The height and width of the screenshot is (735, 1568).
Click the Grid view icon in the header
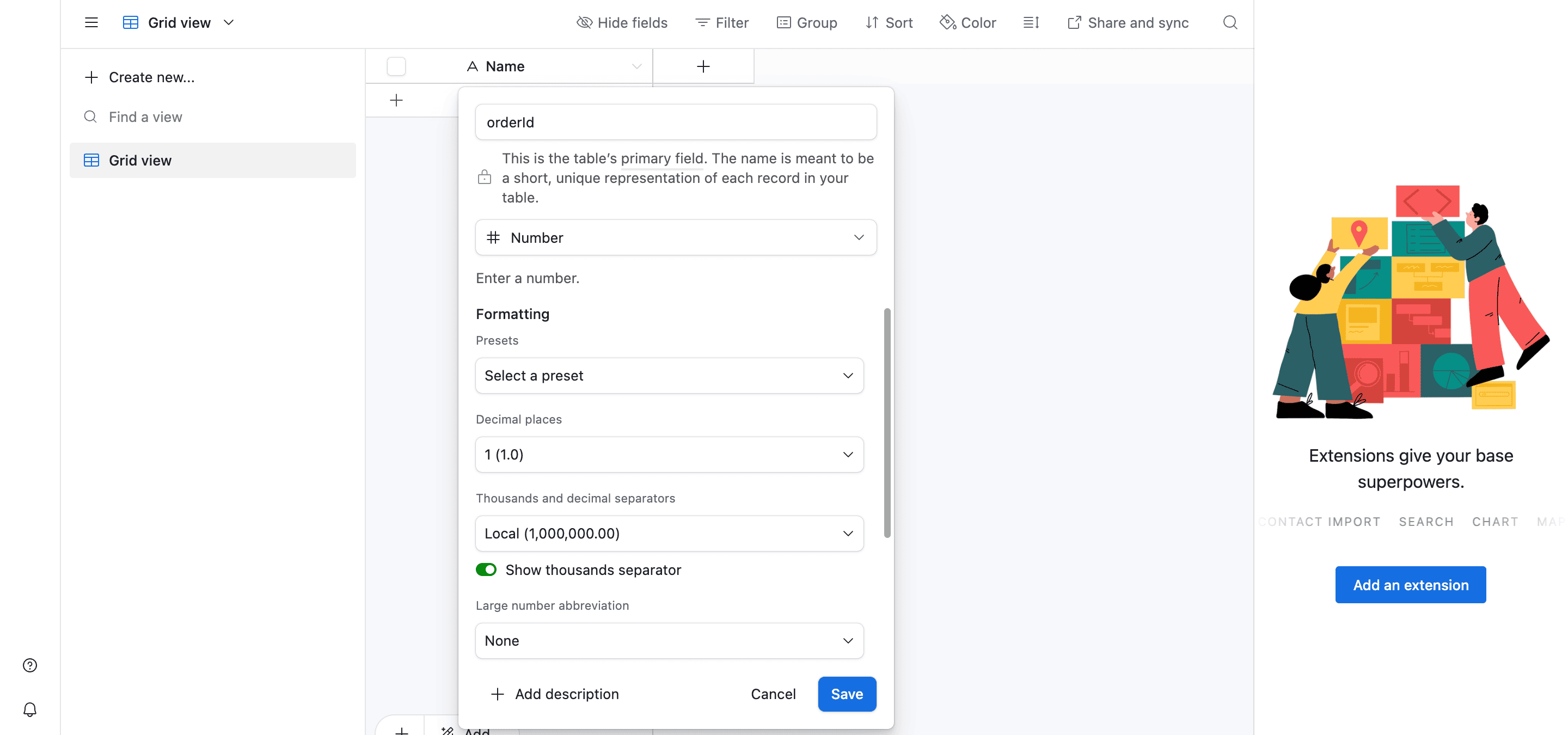tap(130, 22)
